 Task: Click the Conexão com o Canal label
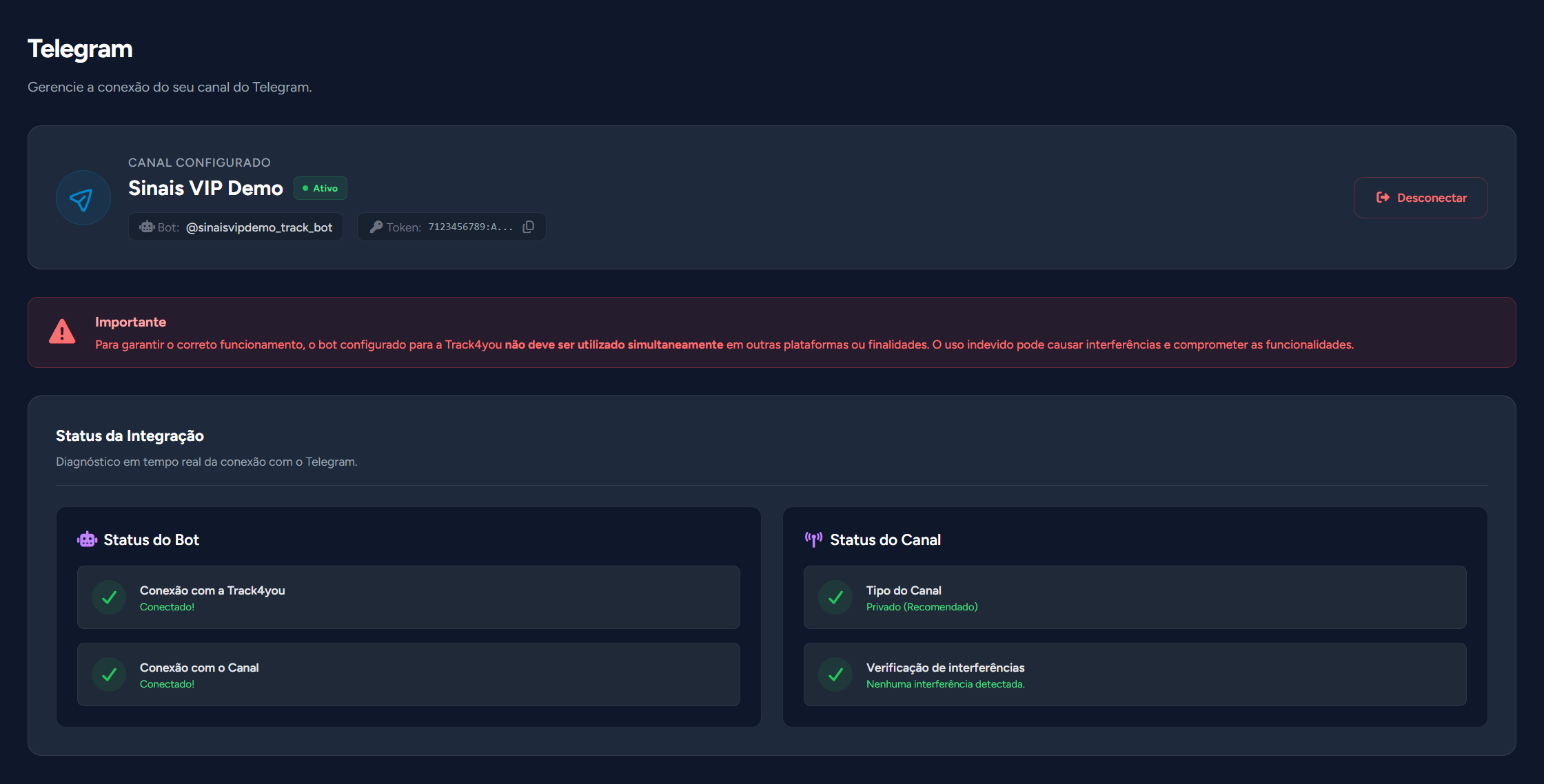(200, 667)
